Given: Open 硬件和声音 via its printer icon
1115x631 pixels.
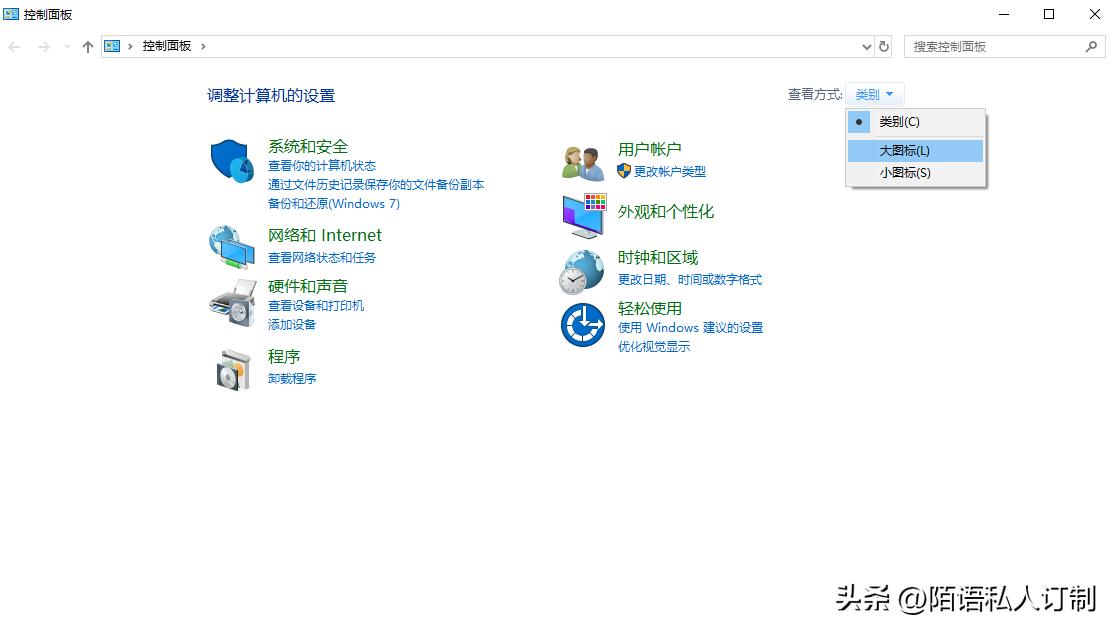Looking at the screenshot, I should pyautogui.click(x=231, y=304).
